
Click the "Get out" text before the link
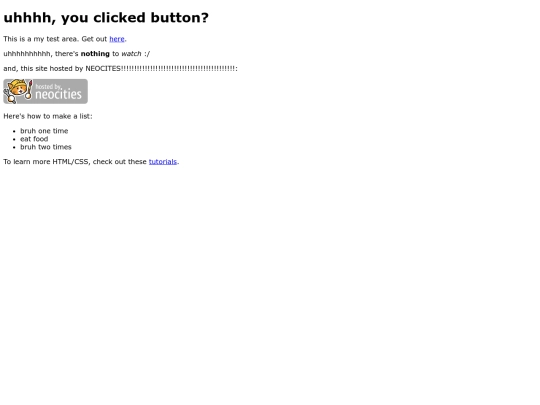94,39
